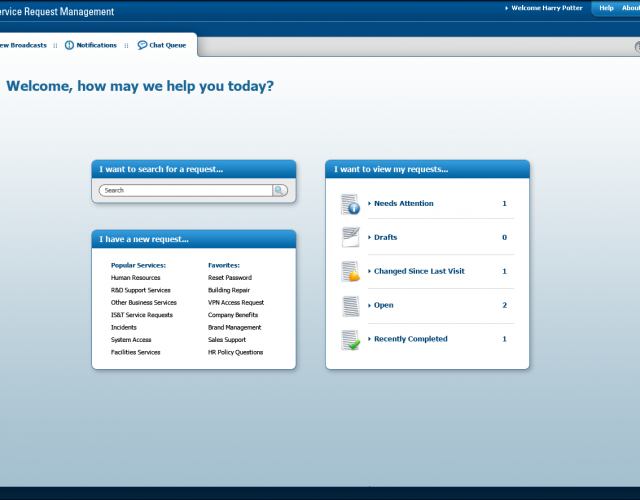
Task: Open HR Policy Questions favorite
Action: click(236, 352)
